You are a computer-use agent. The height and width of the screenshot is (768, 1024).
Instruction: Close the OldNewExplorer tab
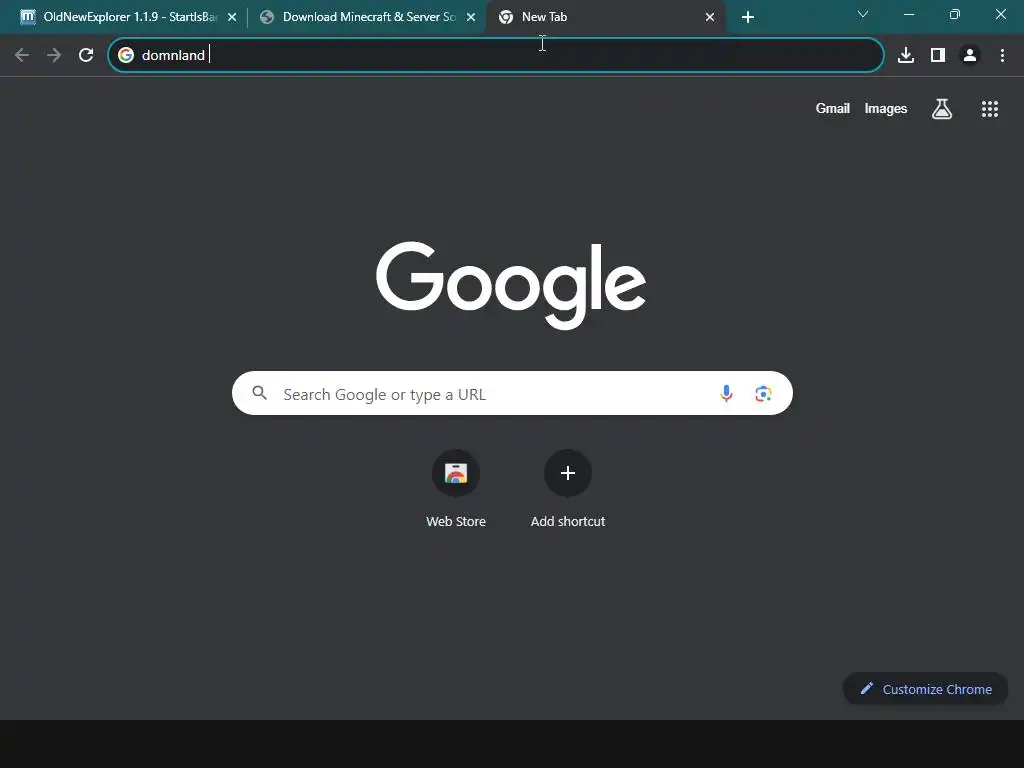[x=232, y=17]
